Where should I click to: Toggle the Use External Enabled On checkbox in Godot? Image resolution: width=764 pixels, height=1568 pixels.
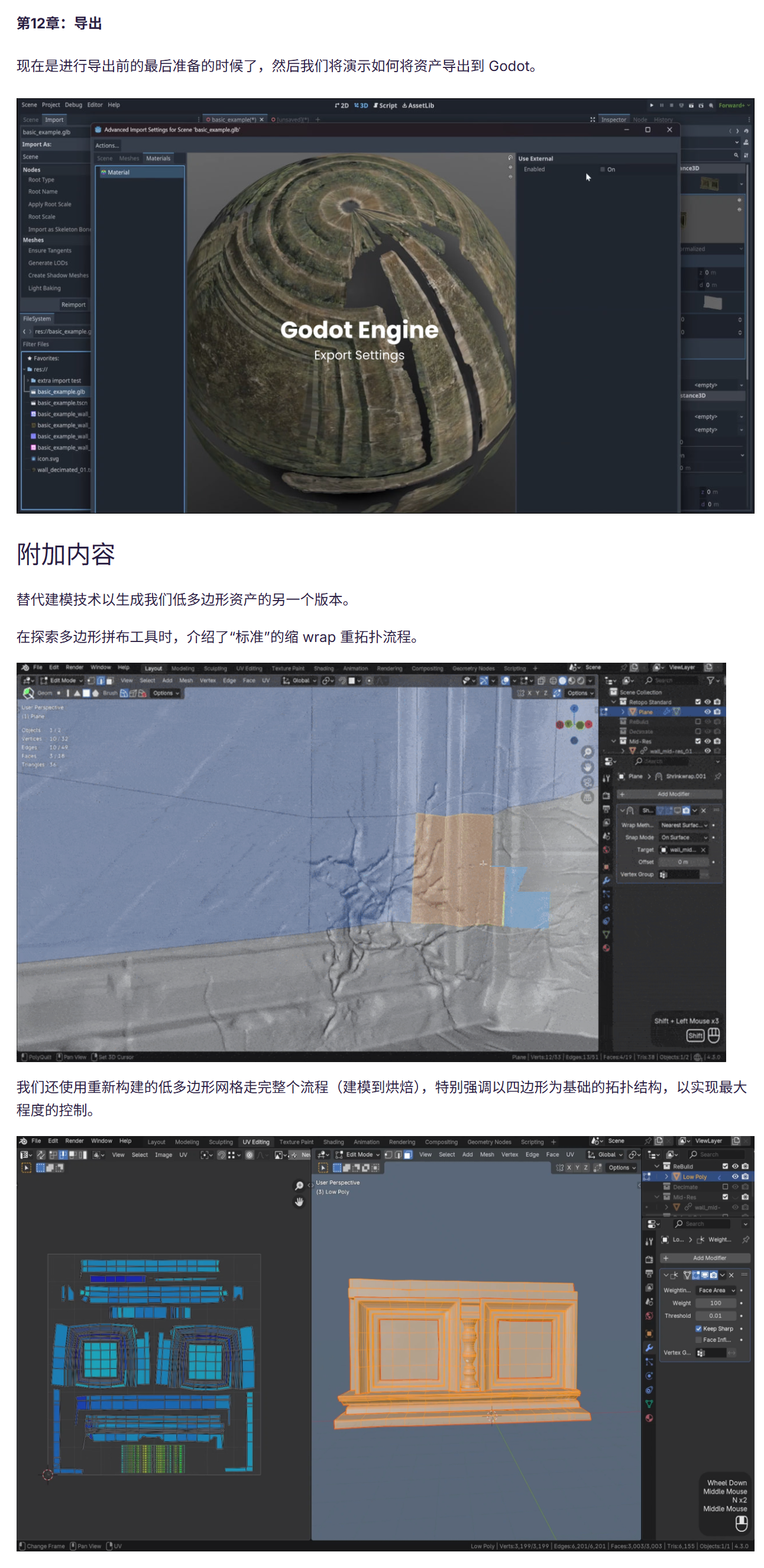click(603, 169)
